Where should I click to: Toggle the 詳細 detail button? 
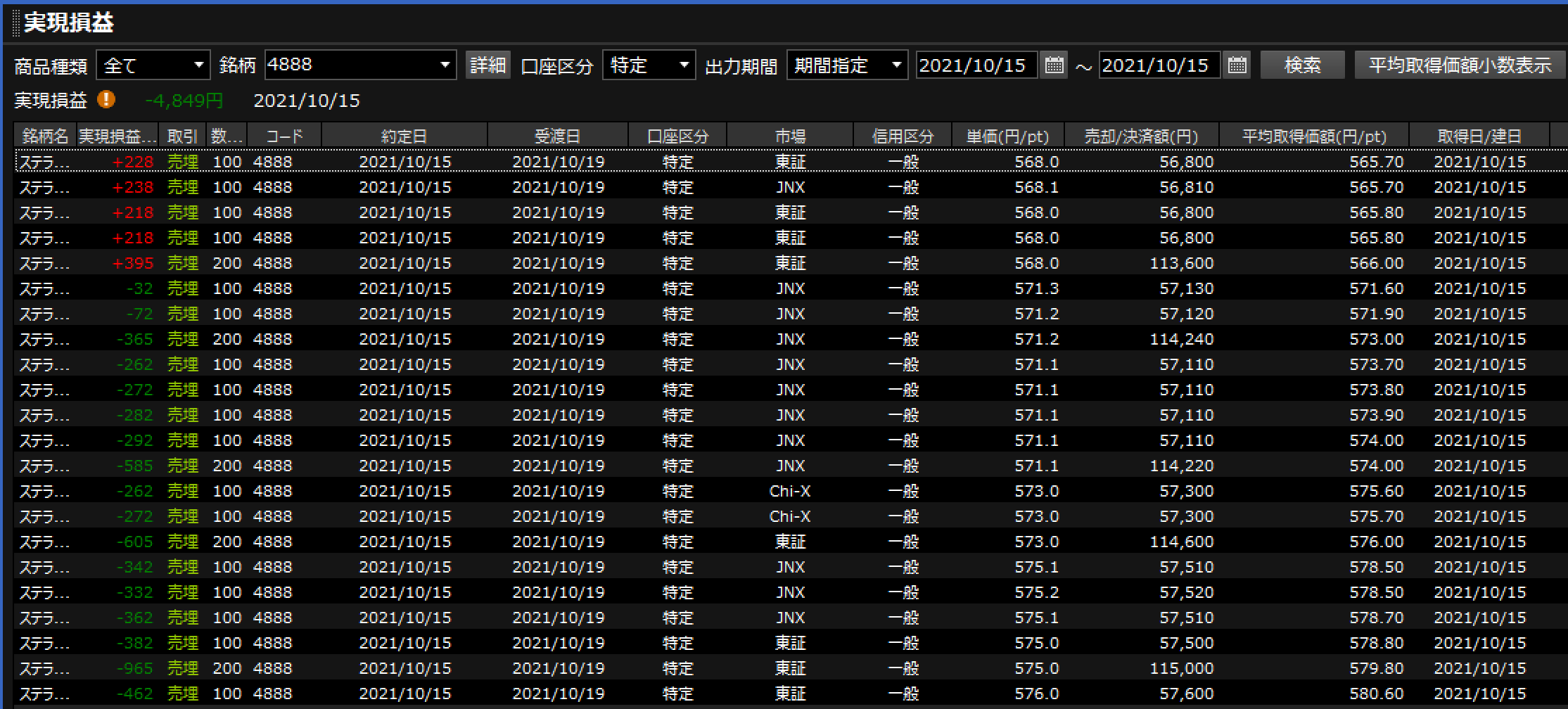tap(488, 65)
